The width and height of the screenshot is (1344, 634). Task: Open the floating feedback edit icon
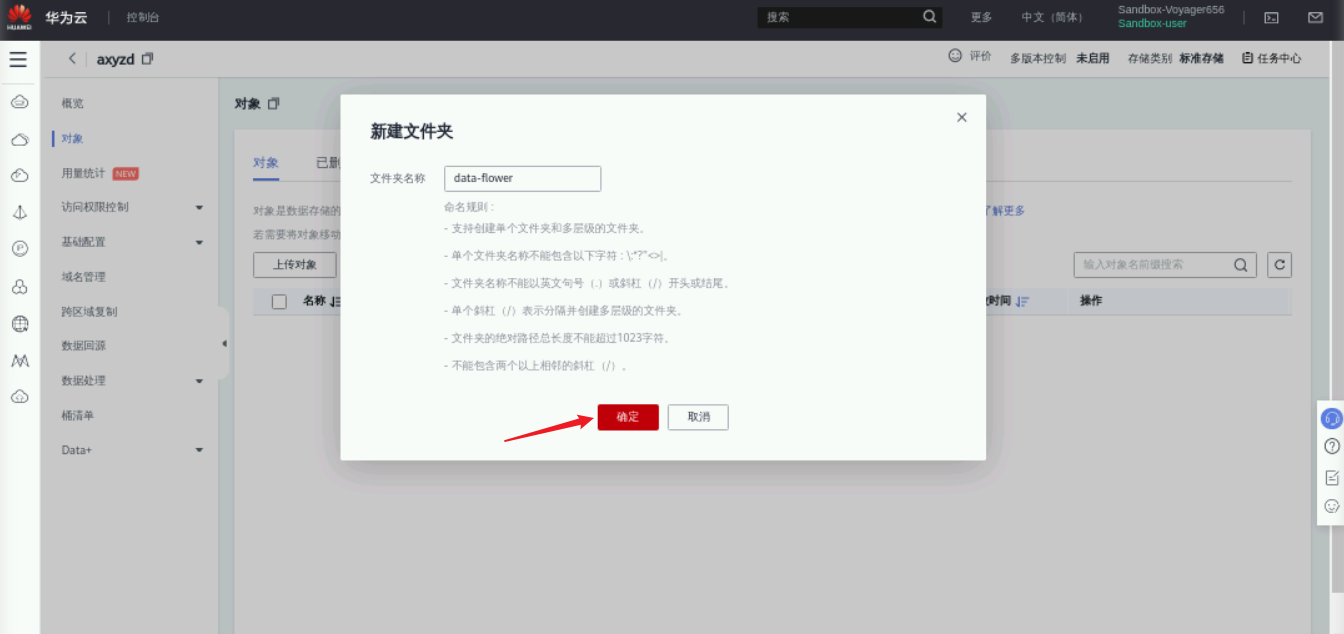1331,477
